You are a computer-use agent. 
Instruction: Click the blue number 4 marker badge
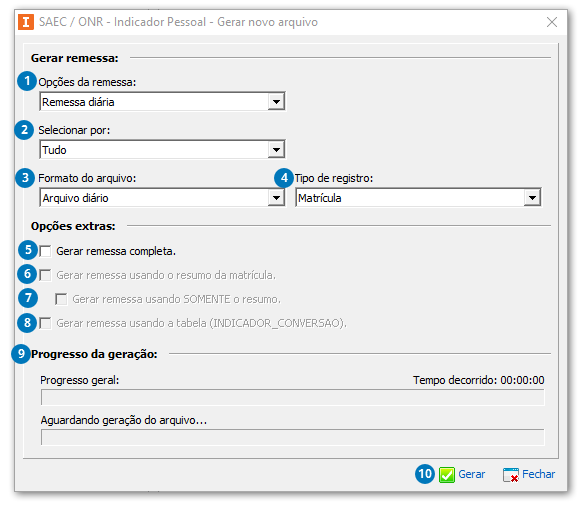point(284,178)
